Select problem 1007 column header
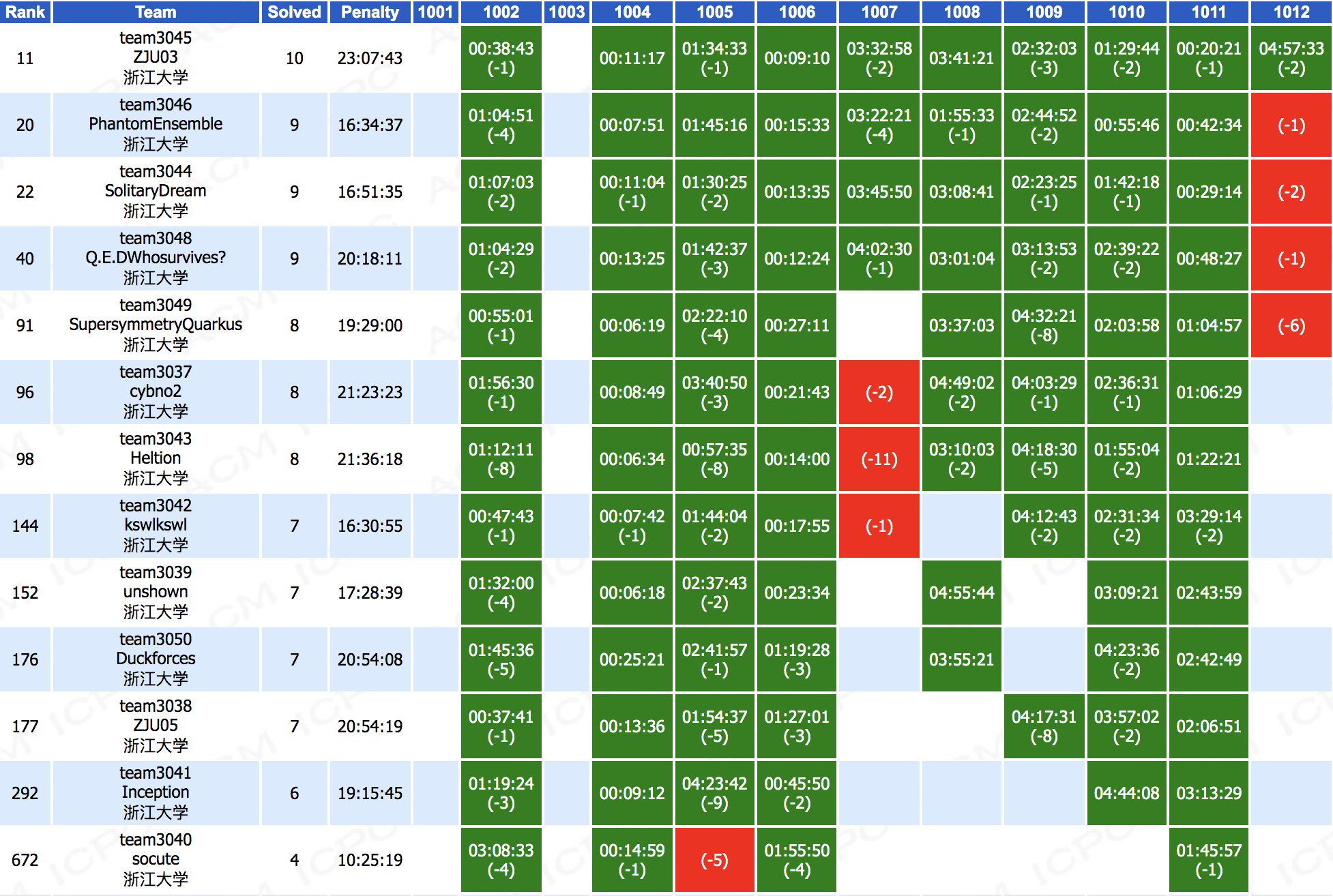This screenshot has width=1333, height=896. [879, 12]
